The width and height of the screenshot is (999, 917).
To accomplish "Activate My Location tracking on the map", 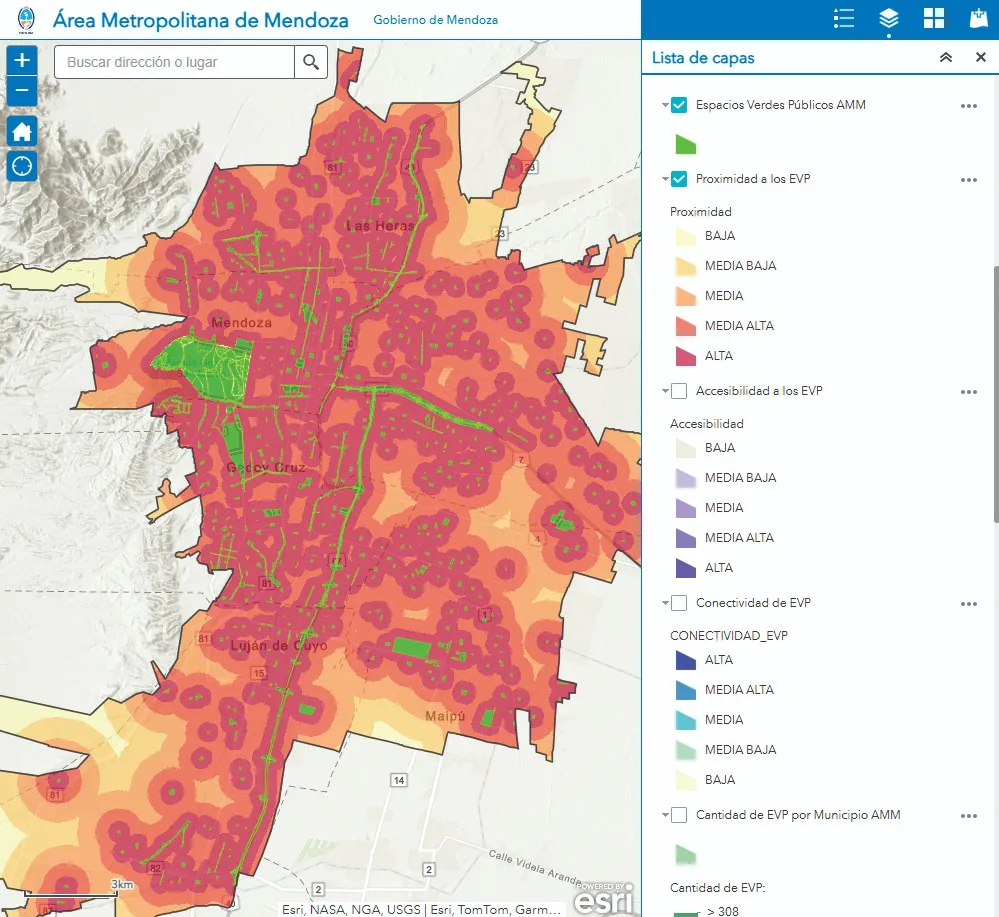I will coord(21,166).
